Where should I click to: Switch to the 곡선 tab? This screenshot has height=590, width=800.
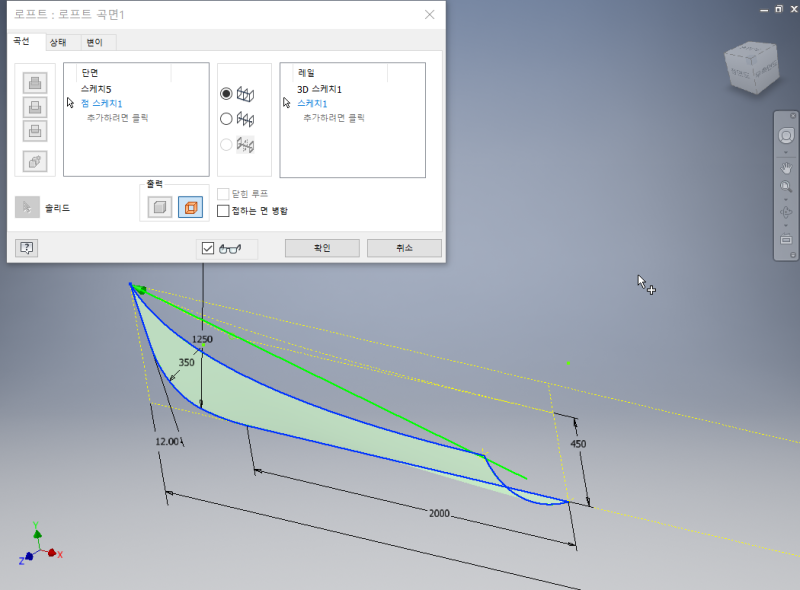pyautogui.click(x=21, y=41)
